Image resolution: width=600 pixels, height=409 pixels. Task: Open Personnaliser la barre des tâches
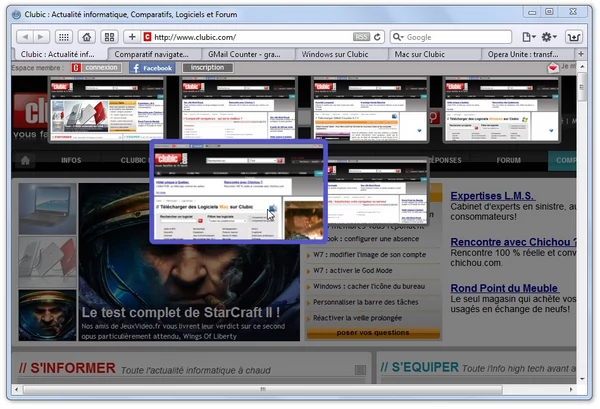pos(365,302)
